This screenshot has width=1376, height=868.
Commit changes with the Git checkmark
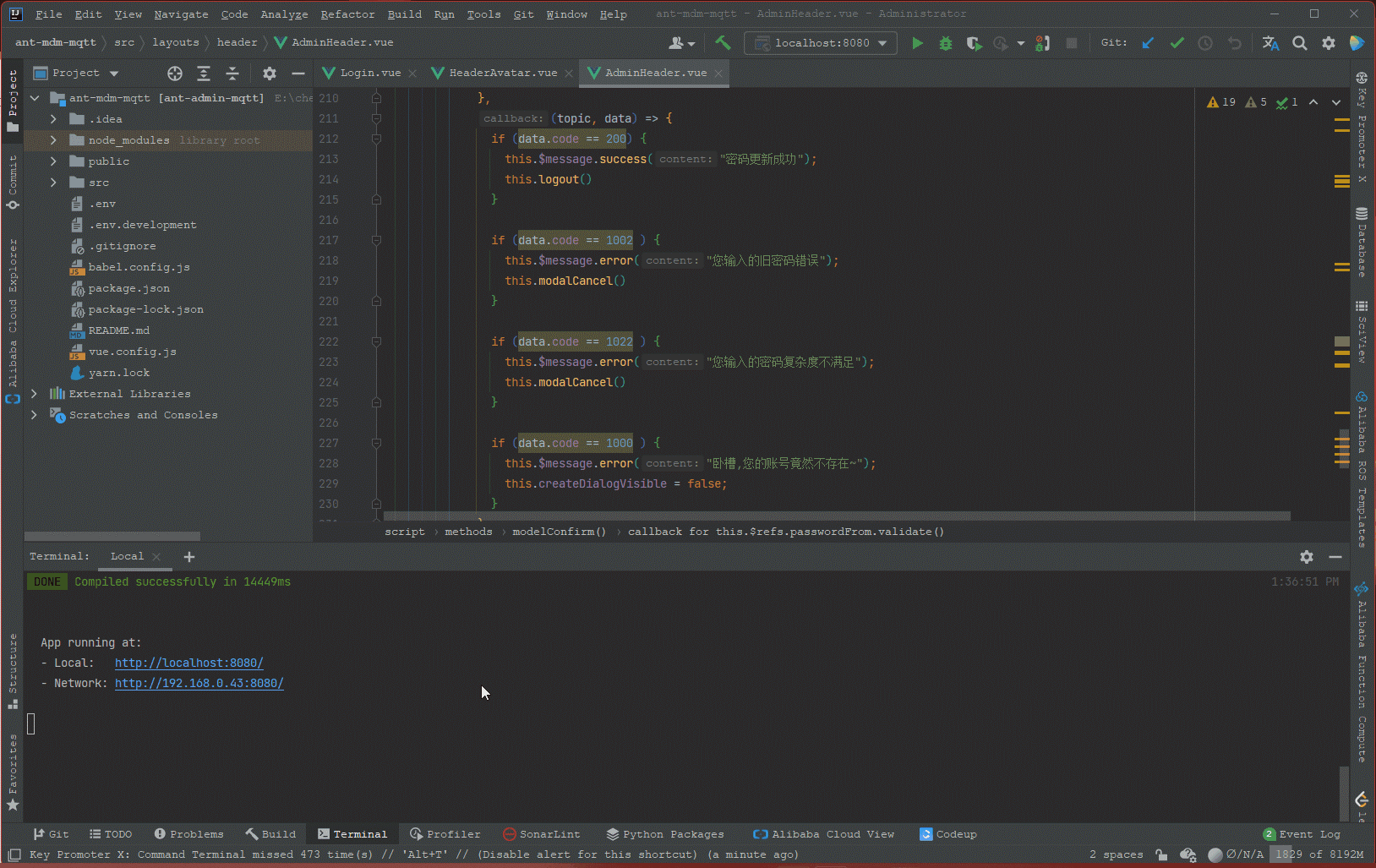pos(1177,43)
